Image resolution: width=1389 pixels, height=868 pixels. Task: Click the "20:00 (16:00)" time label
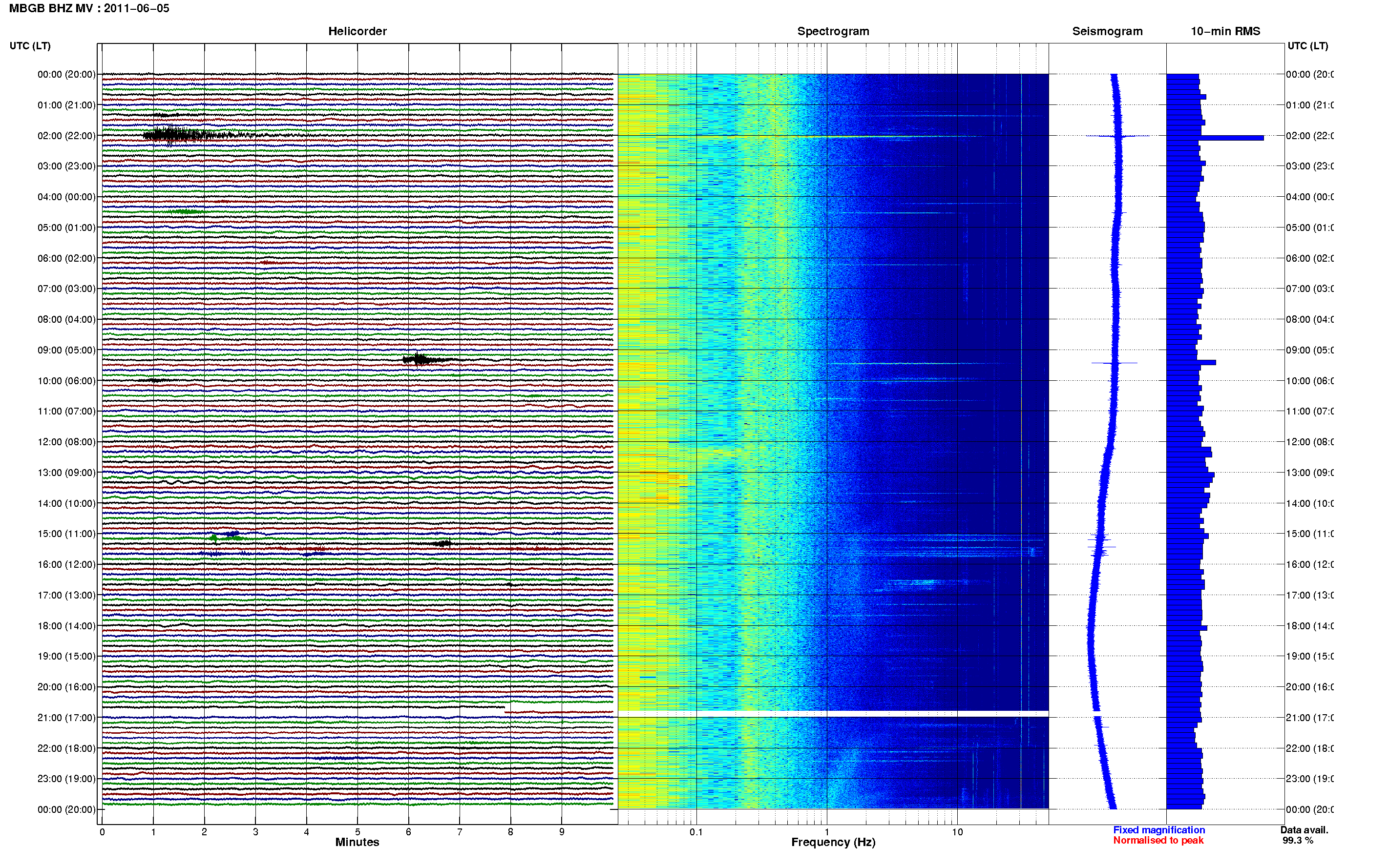pos(66,686)
